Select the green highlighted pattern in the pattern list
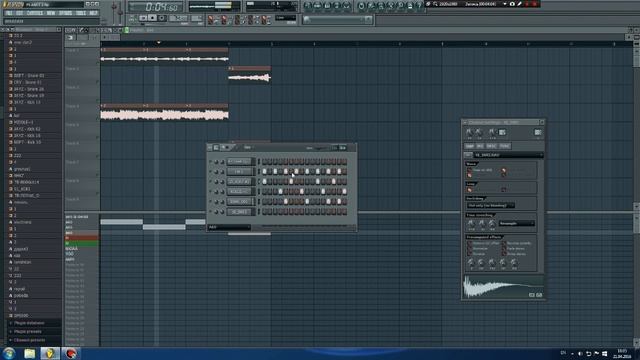The width and height of the screenshot is (640, 360). (82, 243)
